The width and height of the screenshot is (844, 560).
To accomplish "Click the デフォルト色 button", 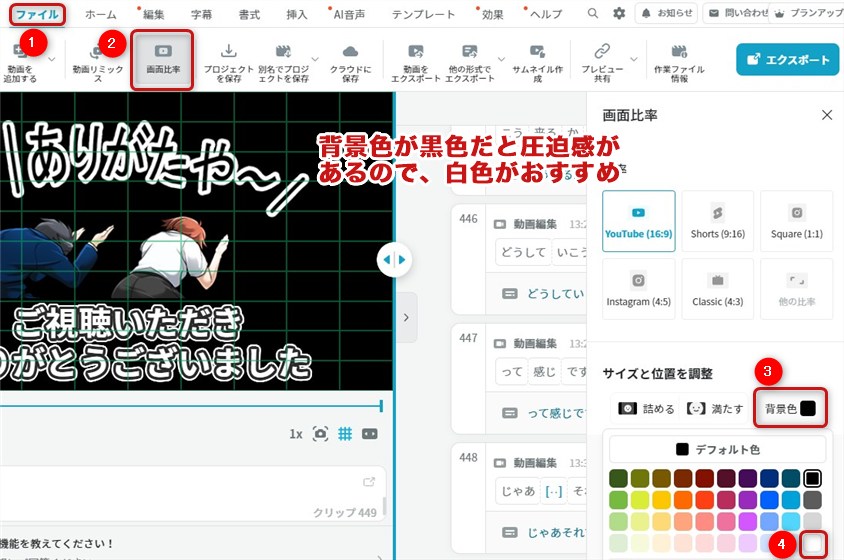I will (717, 449).
